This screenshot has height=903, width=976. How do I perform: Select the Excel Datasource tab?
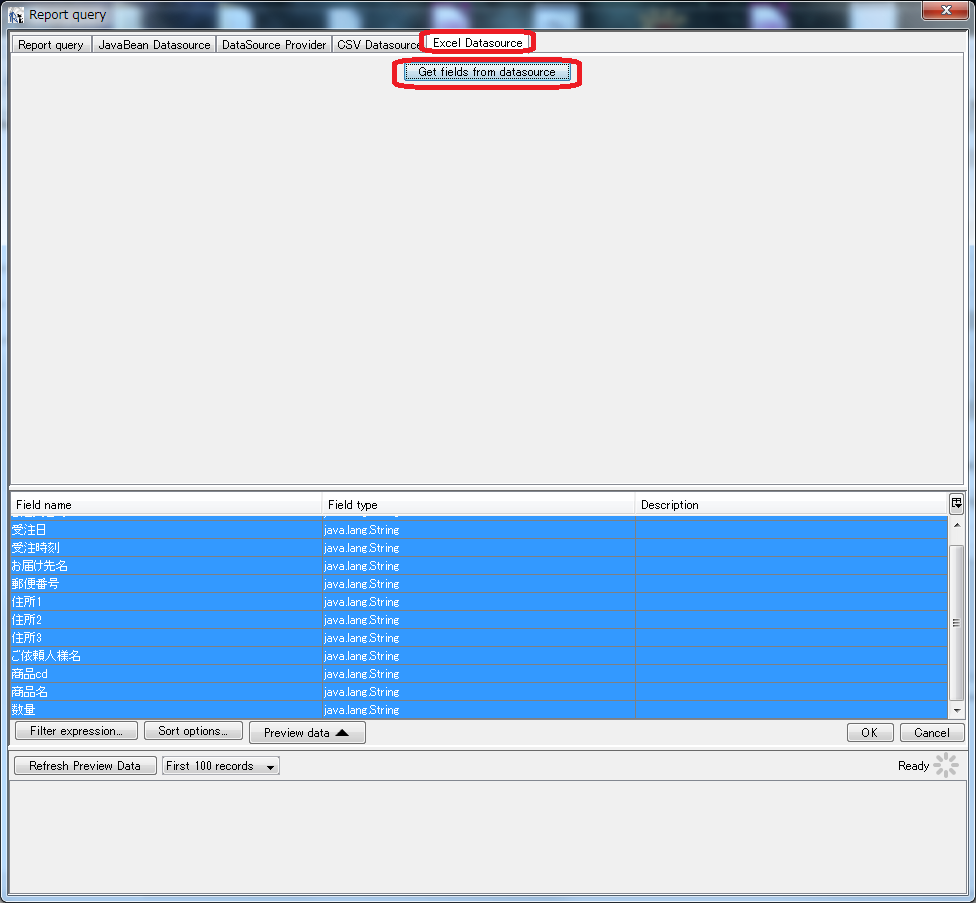coord(477,43)
